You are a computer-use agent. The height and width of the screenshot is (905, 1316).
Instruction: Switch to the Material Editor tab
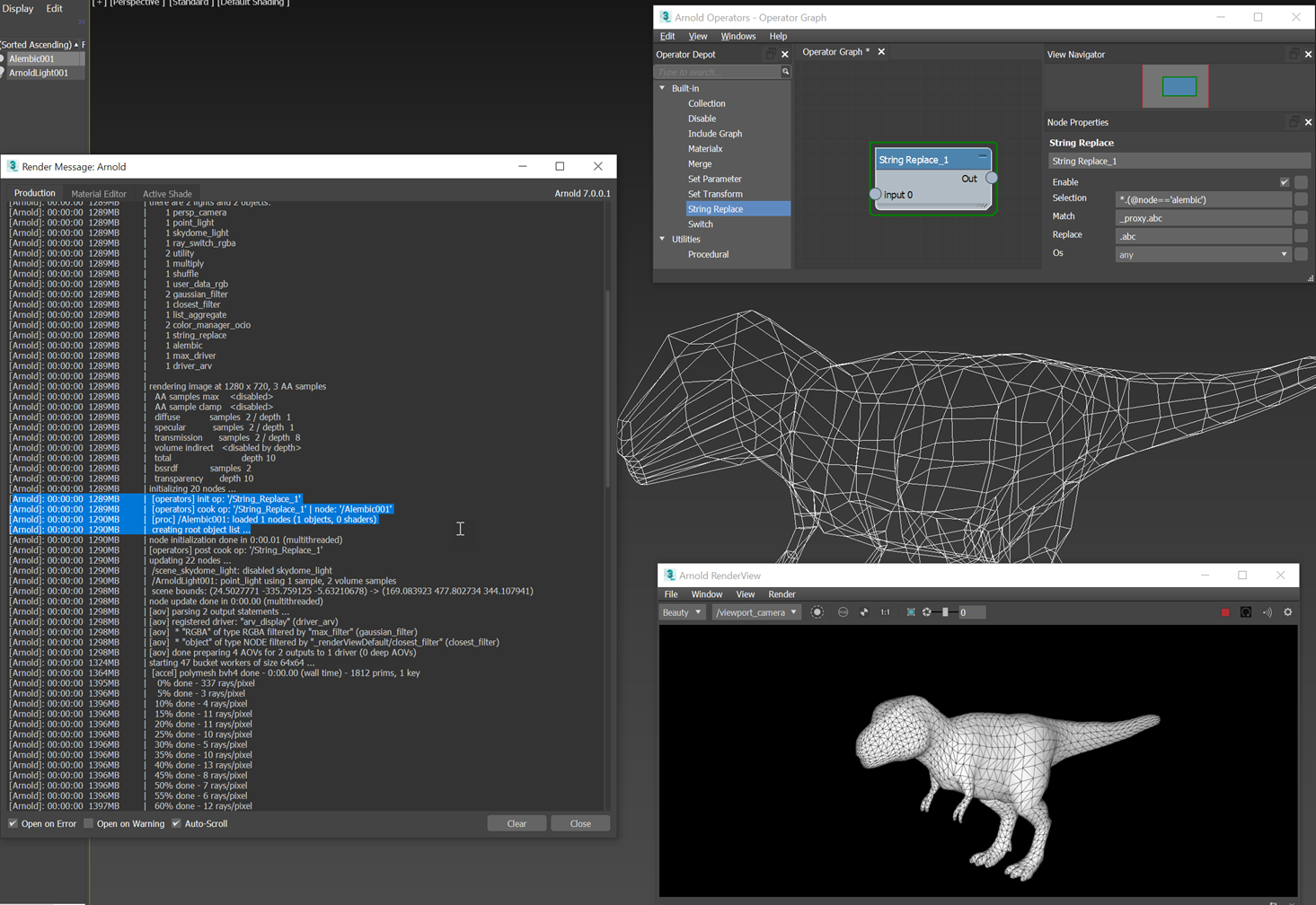coord(99,194)
